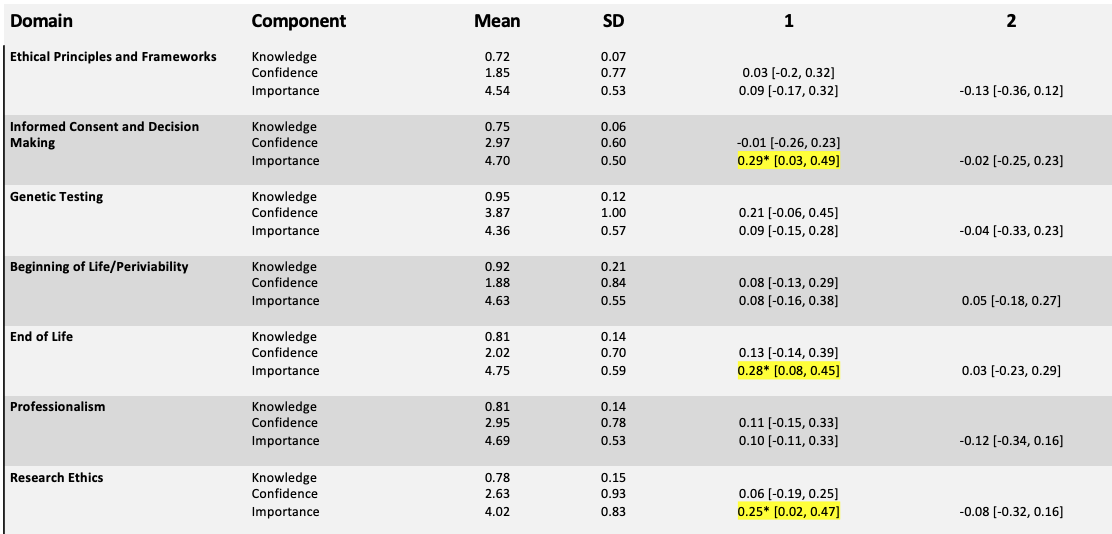
Task: Click the Domain column header
Action: [41, 21]
